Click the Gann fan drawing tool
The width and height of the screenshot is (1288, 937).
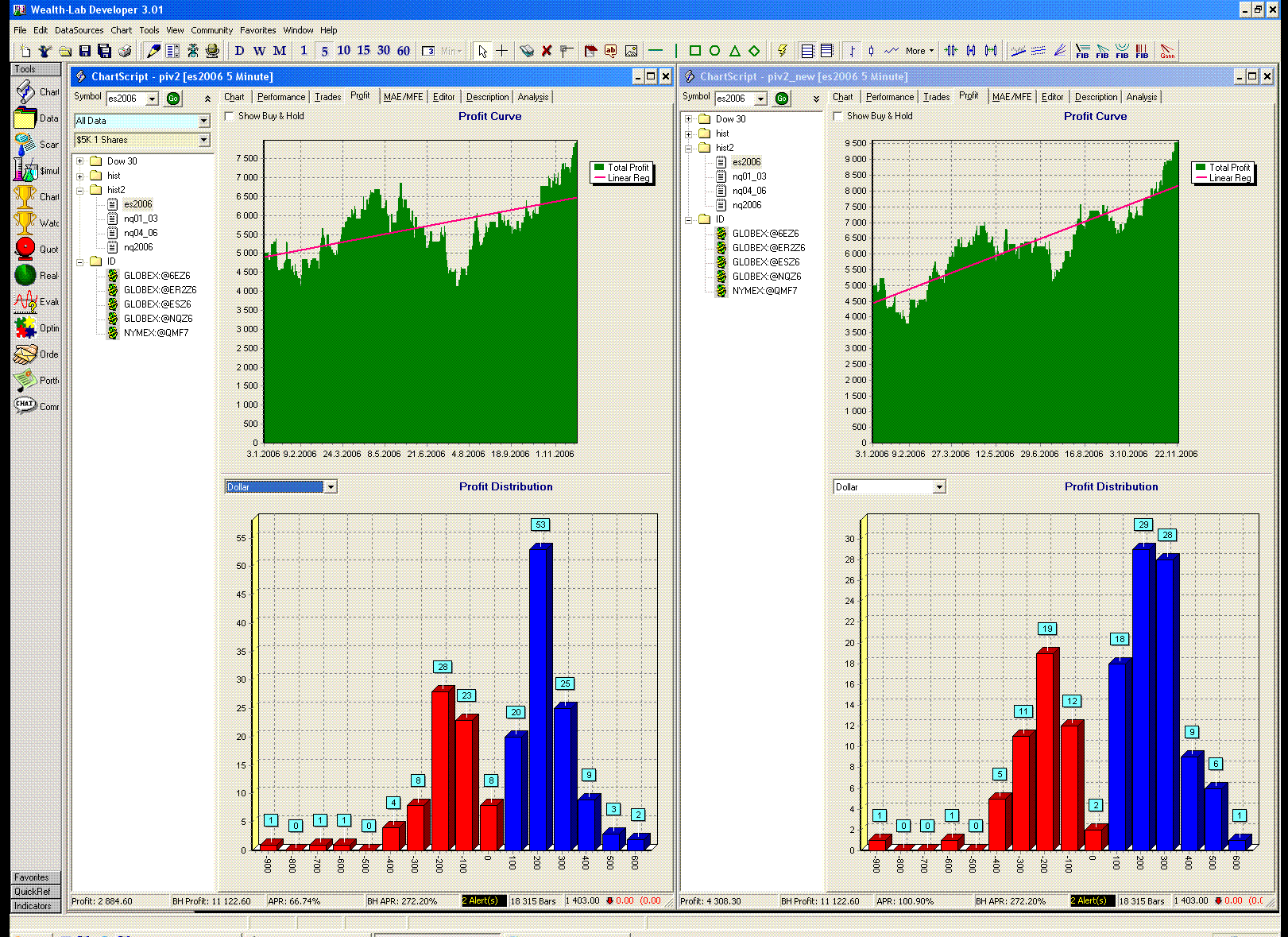[x=1166, y=51]
